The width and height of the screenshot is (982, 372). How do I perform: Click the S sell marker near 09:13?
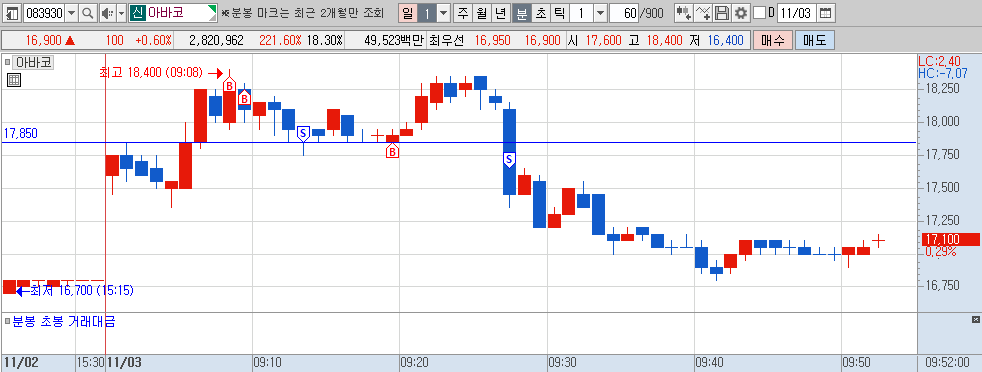coord(303,133)
